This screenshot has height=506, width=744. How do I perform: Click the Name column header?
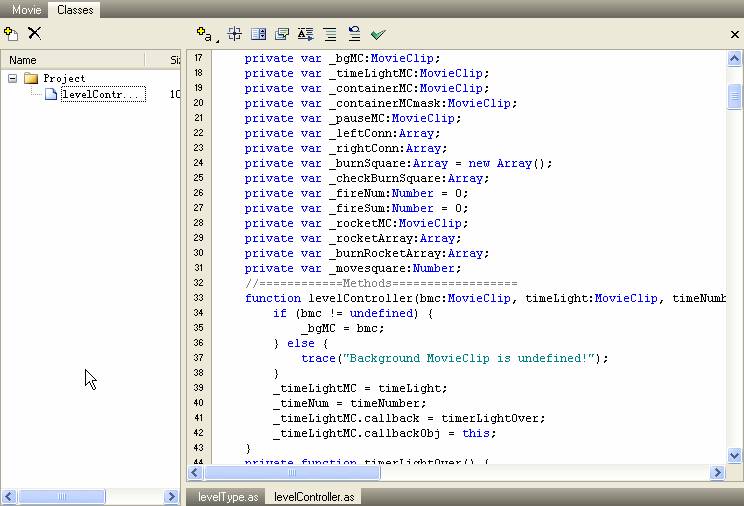click(73, 60)
